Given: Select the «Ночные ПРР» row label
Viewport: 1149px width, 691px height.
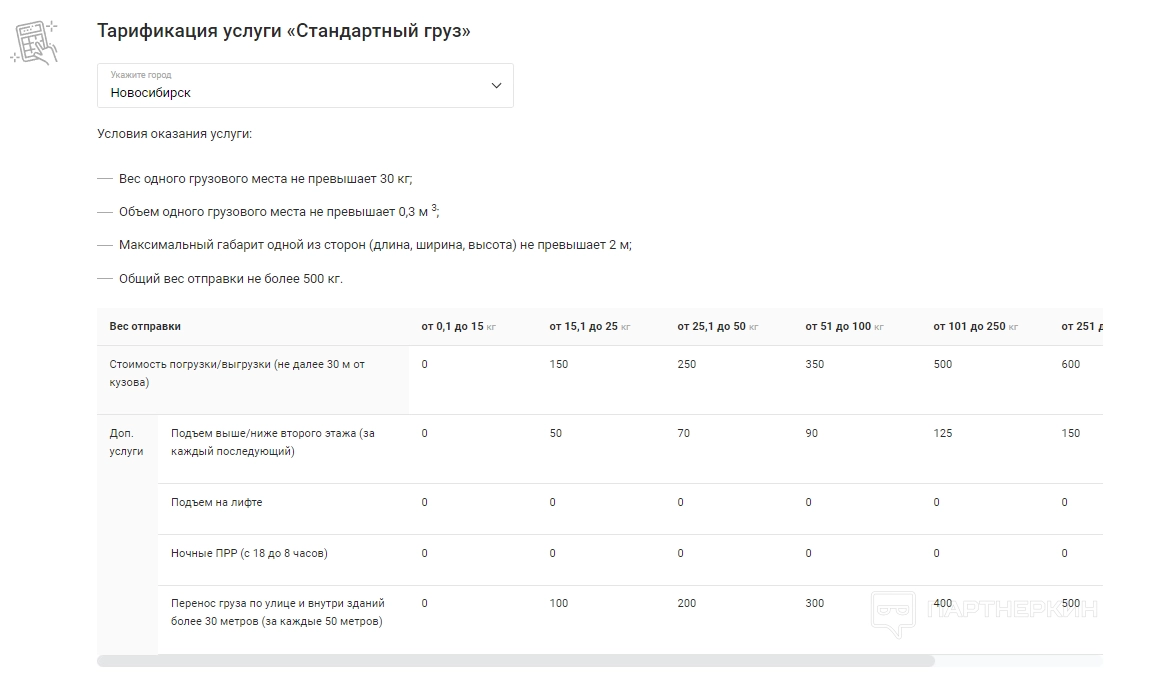Looking at the screenshot, I should pos(249,553).
